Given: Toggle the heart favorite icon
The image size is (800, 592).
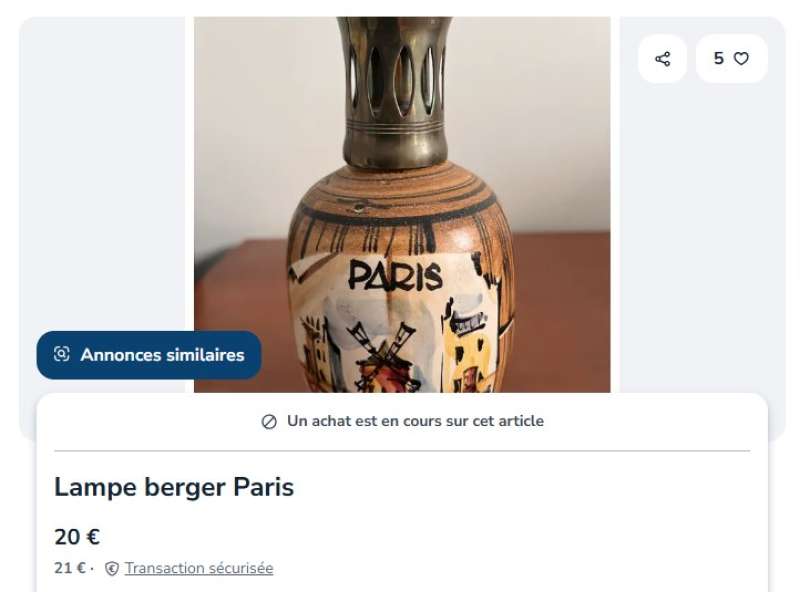Looking at the screenshot, I should (741, 59).
